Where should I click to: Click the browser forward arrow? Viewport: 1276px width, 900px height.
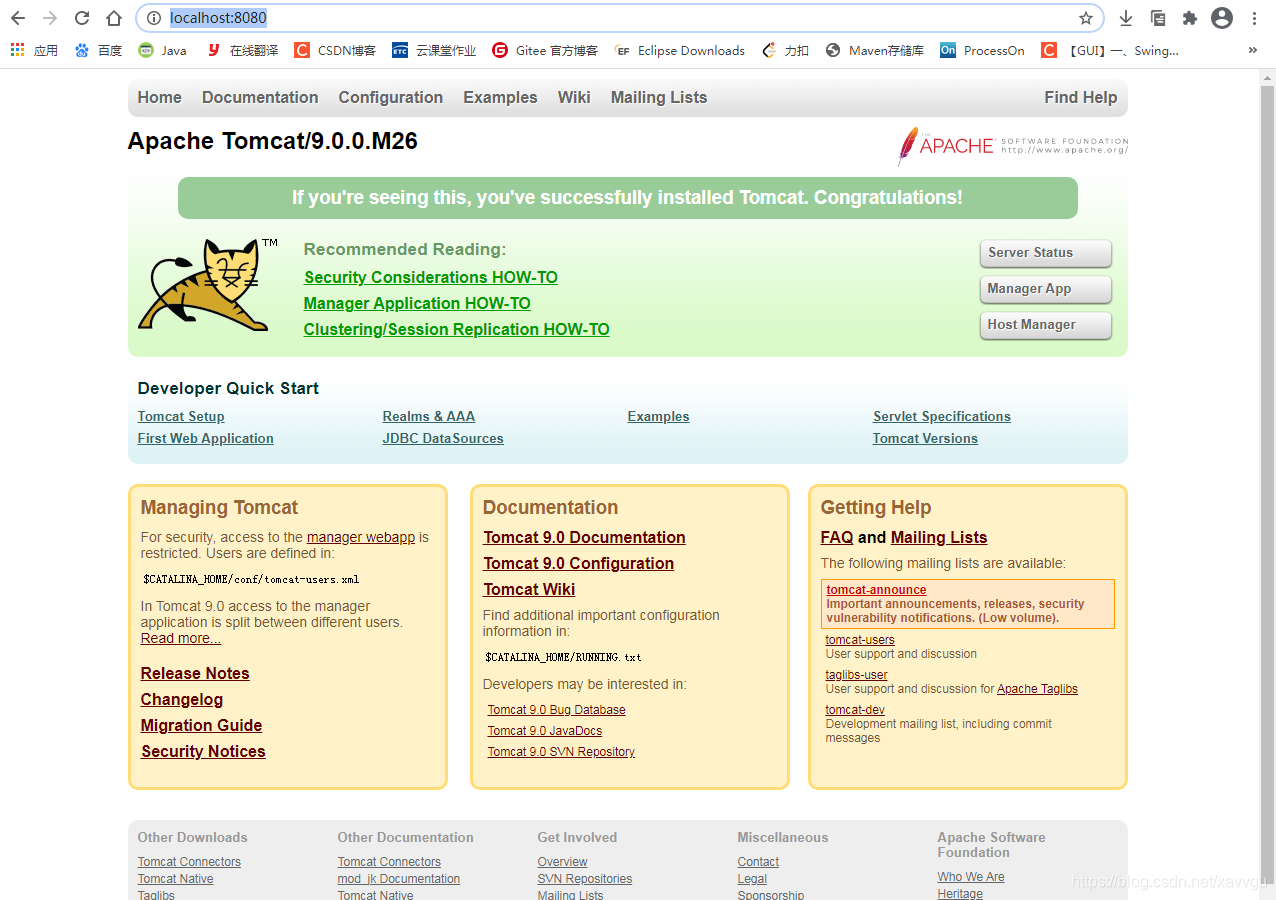[x=50, y=18]
